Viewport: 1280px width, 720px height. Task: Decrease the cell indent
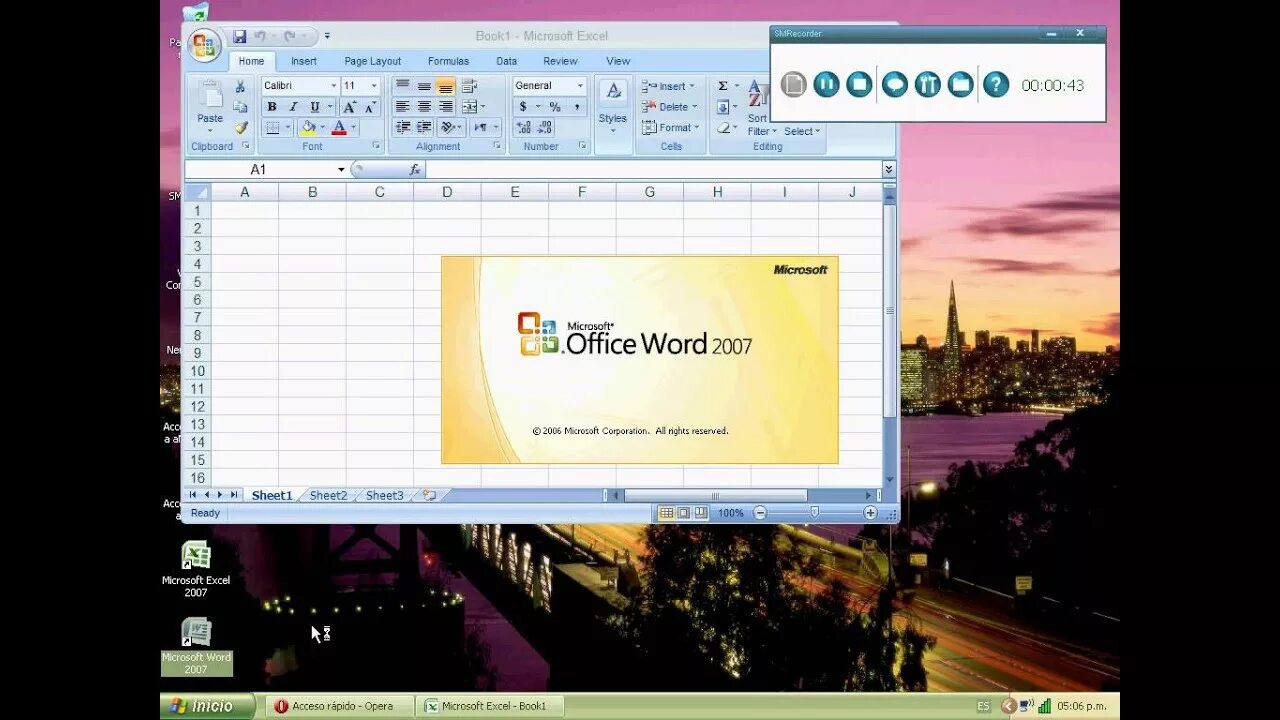(x=402, y=128)
